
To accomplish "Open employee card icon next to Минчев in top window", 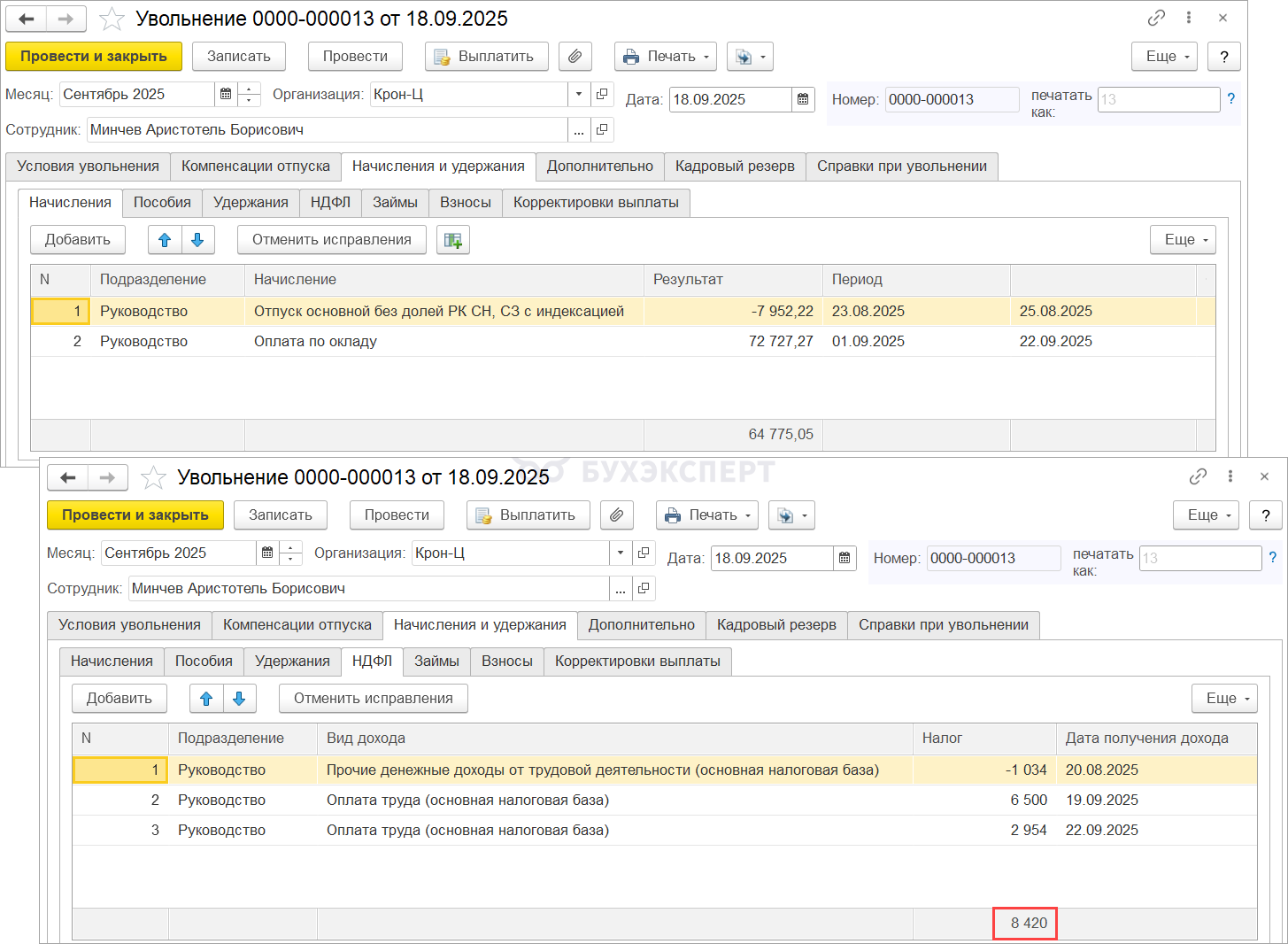I will tap(602, 130).
